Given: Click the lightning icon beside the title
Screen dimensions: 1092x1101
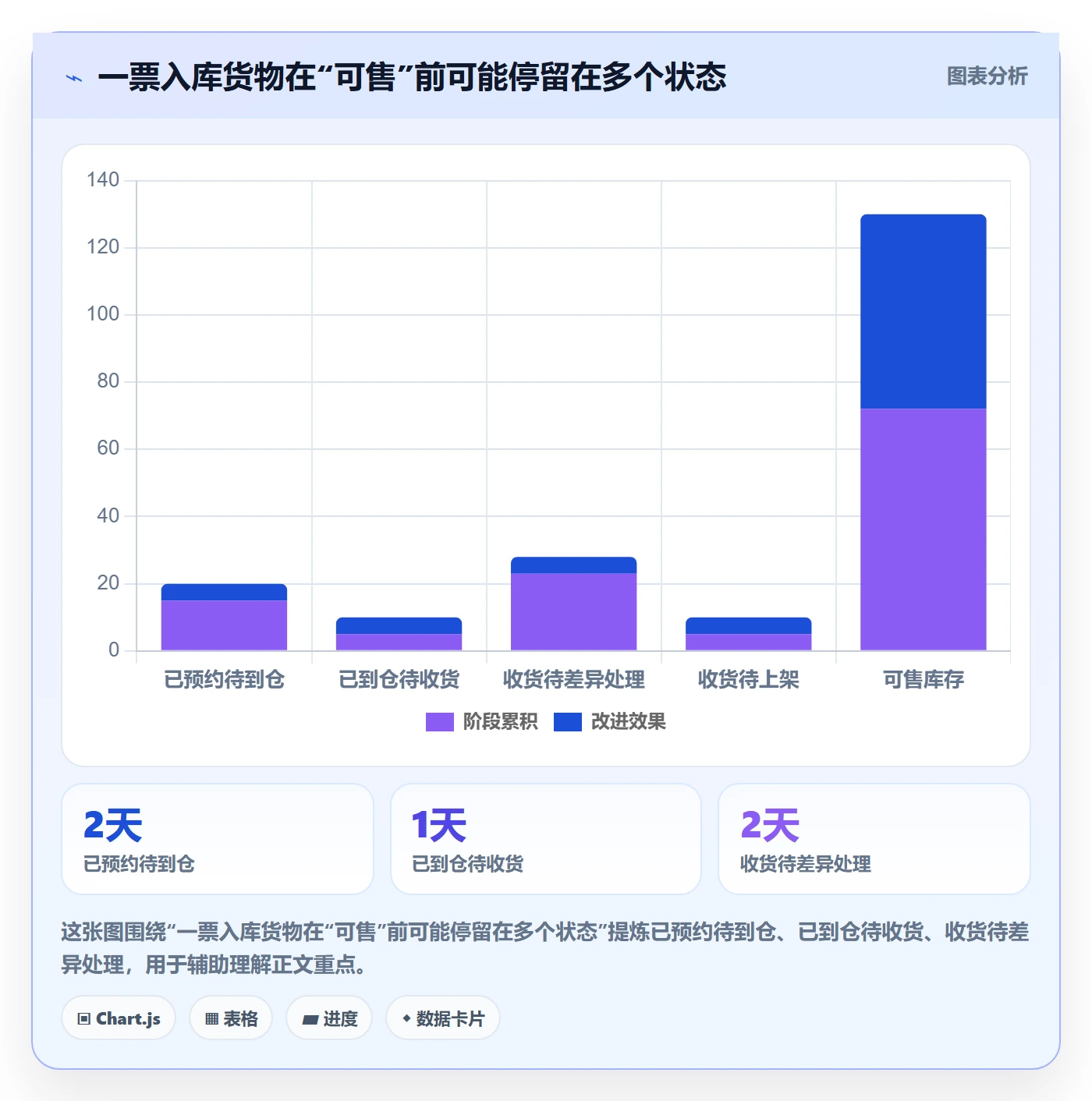Looking at the screenshot, I should point(74,78).
